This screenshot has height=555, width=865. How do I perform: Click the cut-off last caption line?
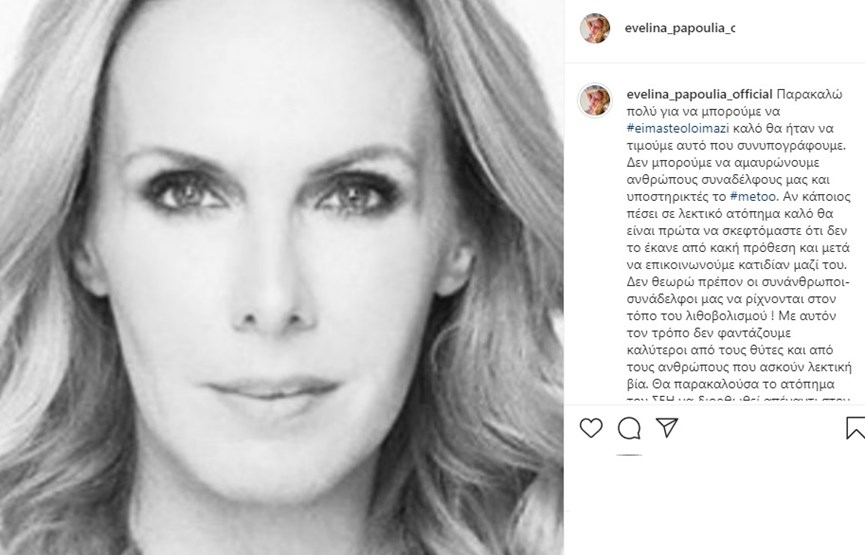(x=738, y=398)
